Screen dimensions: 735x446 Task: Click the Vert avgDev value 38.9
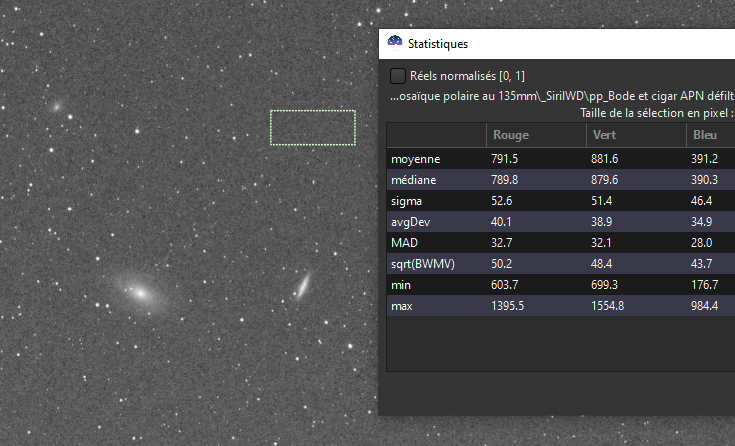[x=601, y=222]
